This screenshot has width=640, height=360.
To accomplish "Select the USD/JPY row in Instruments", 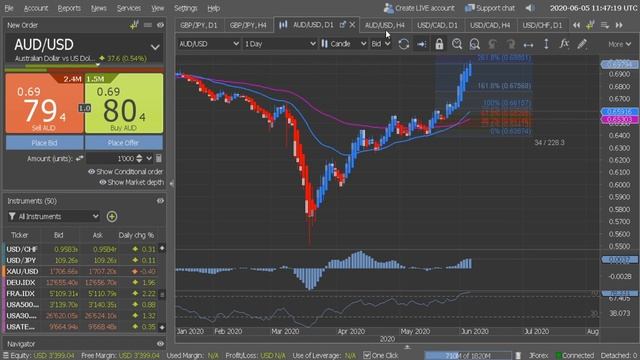I will point(80,260).
